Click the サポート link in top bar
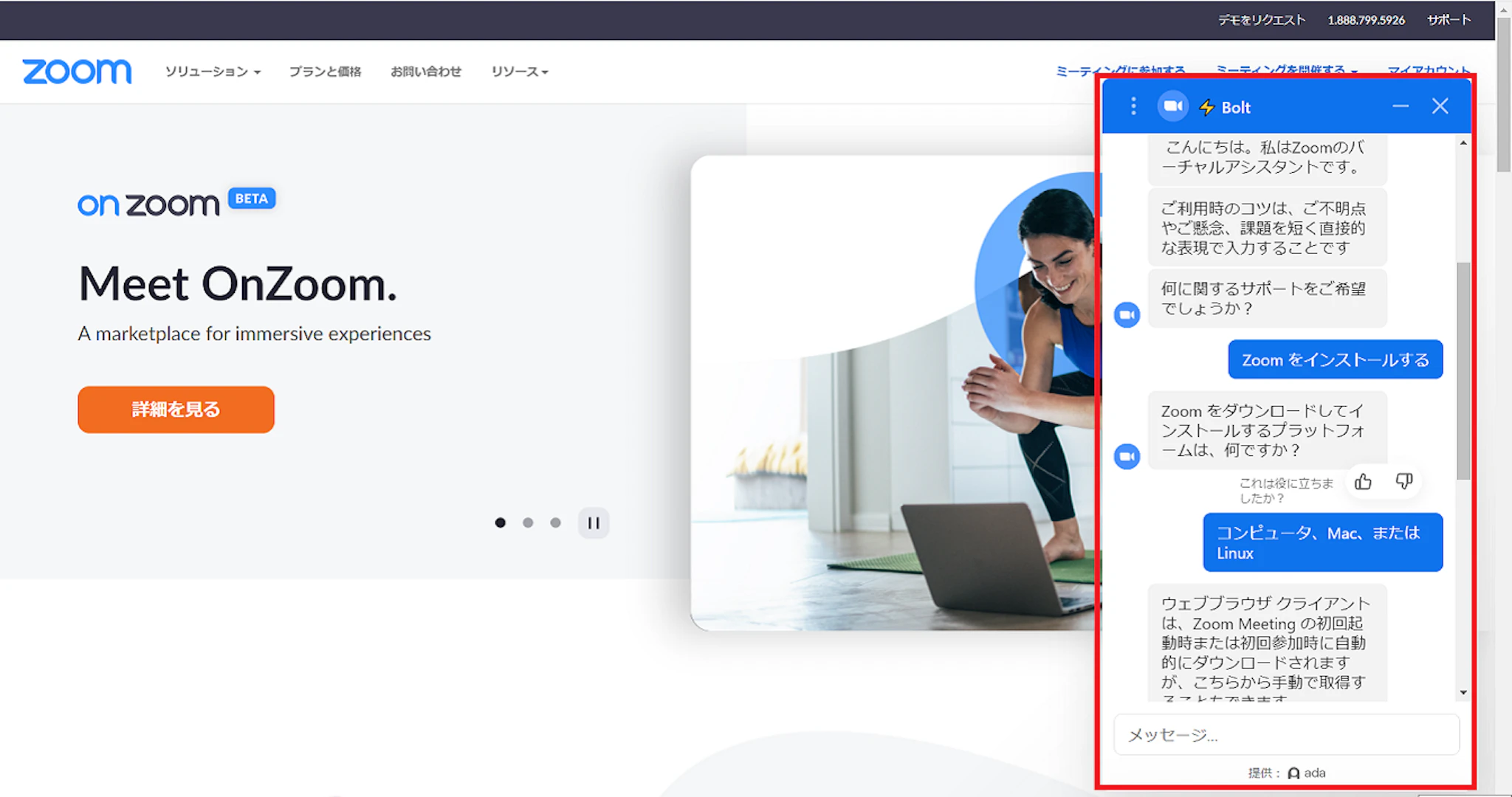 (1449, 20)
